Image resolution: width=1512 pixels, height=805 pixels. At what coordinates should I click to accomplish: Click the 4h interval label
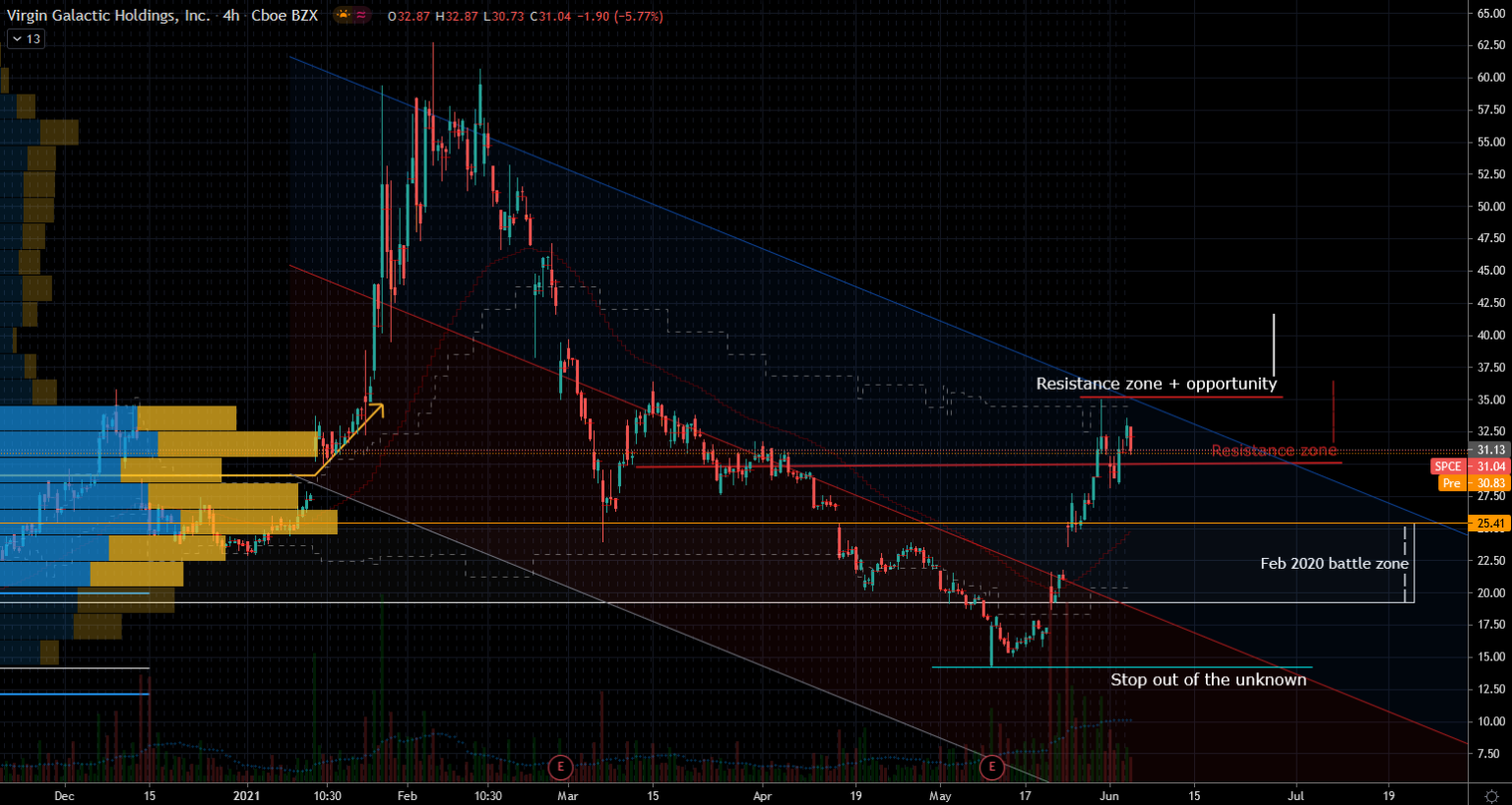point(231,16)
